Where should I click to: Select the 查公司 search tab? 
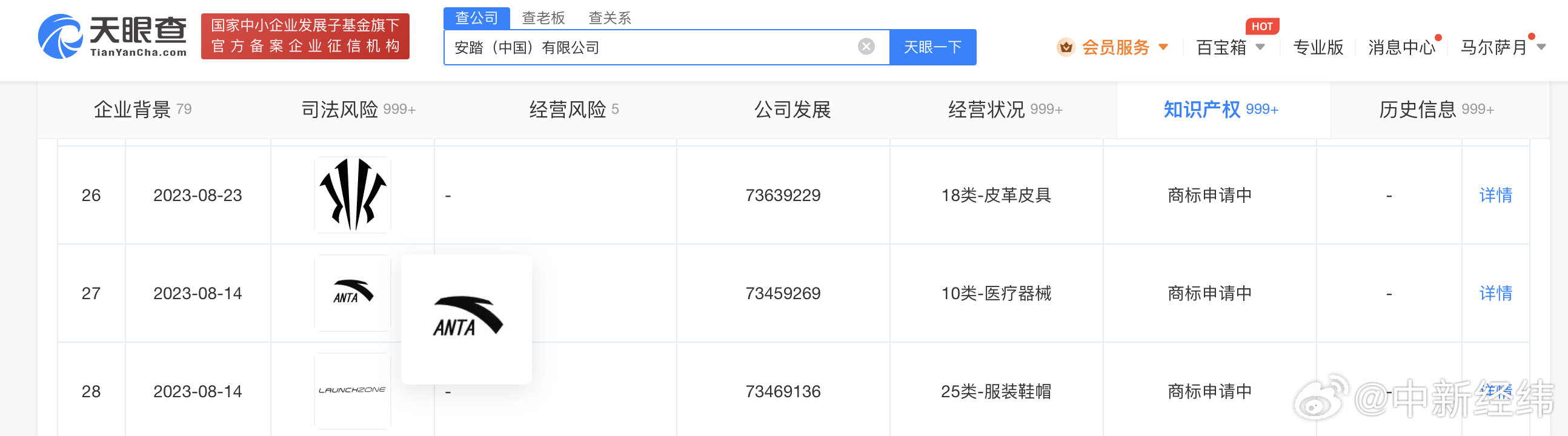click(x=476, y=18)
